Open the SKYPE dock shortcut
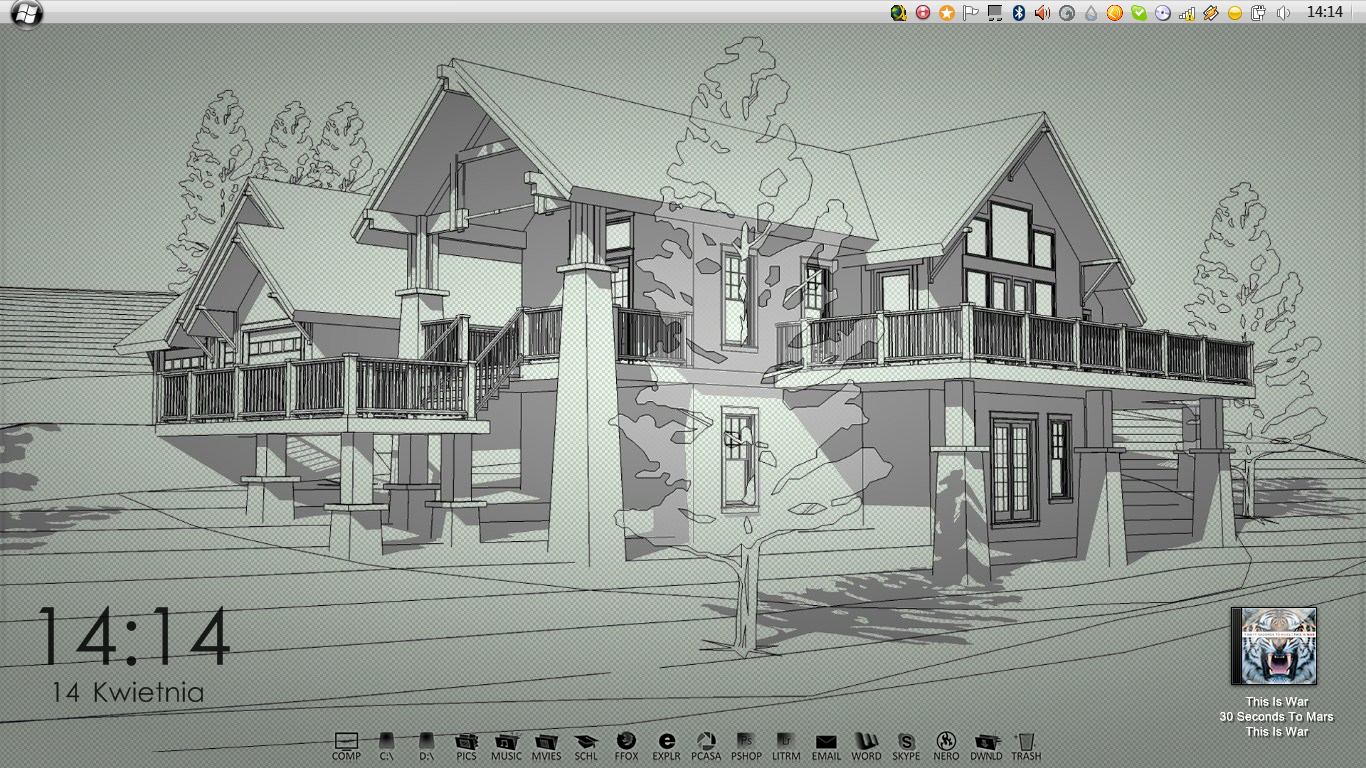Image resolution: width=1366 pixels, height=768 pixels. 906,742
